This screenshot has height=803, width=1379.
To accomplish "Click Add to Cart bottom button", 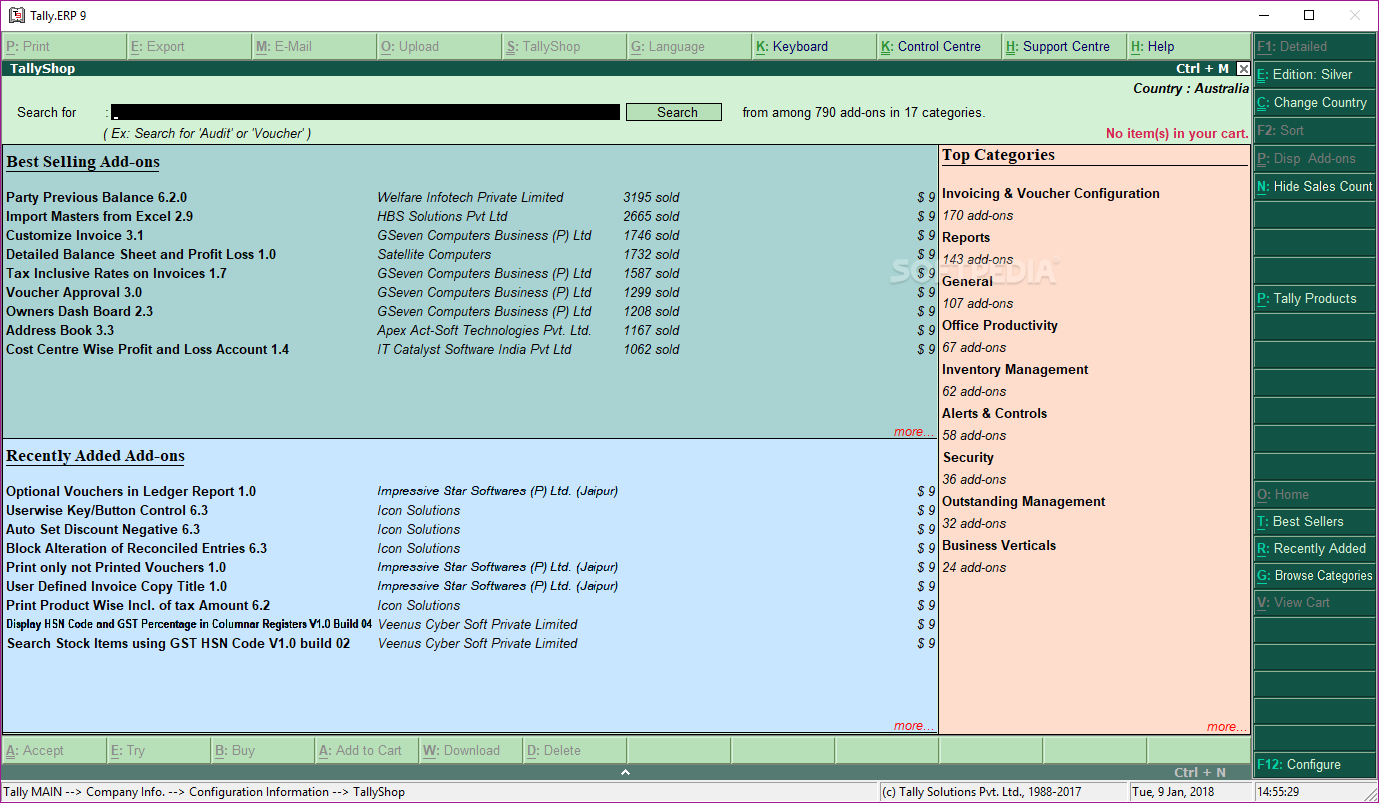I will click(x=365, y=750).
